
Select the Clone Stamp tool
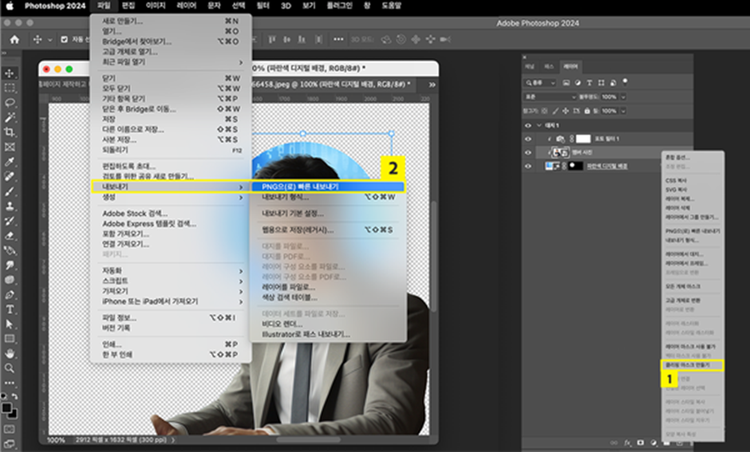[x=10, y=206]
